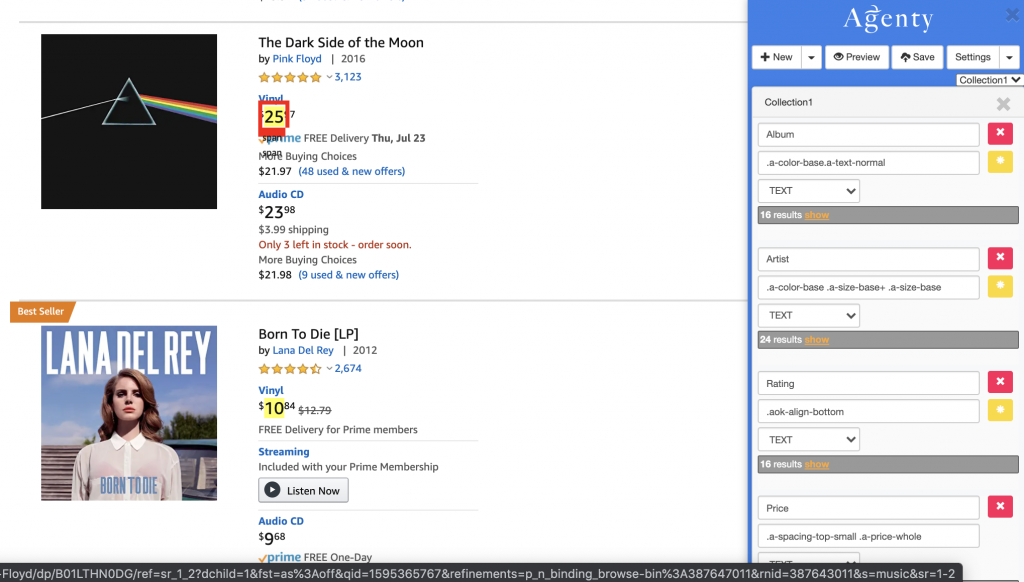Expand the Settings dropdown arrow

point(1009,57)
